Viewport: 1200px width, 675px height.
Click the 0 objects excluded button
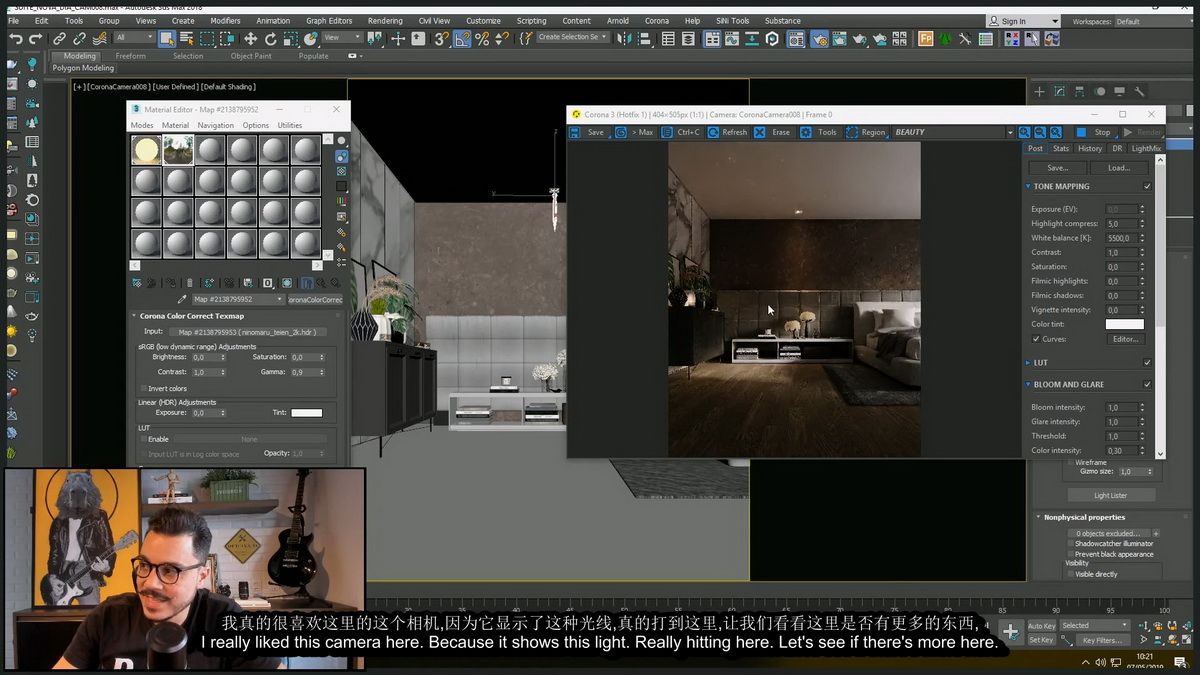tap(1107, 533)
